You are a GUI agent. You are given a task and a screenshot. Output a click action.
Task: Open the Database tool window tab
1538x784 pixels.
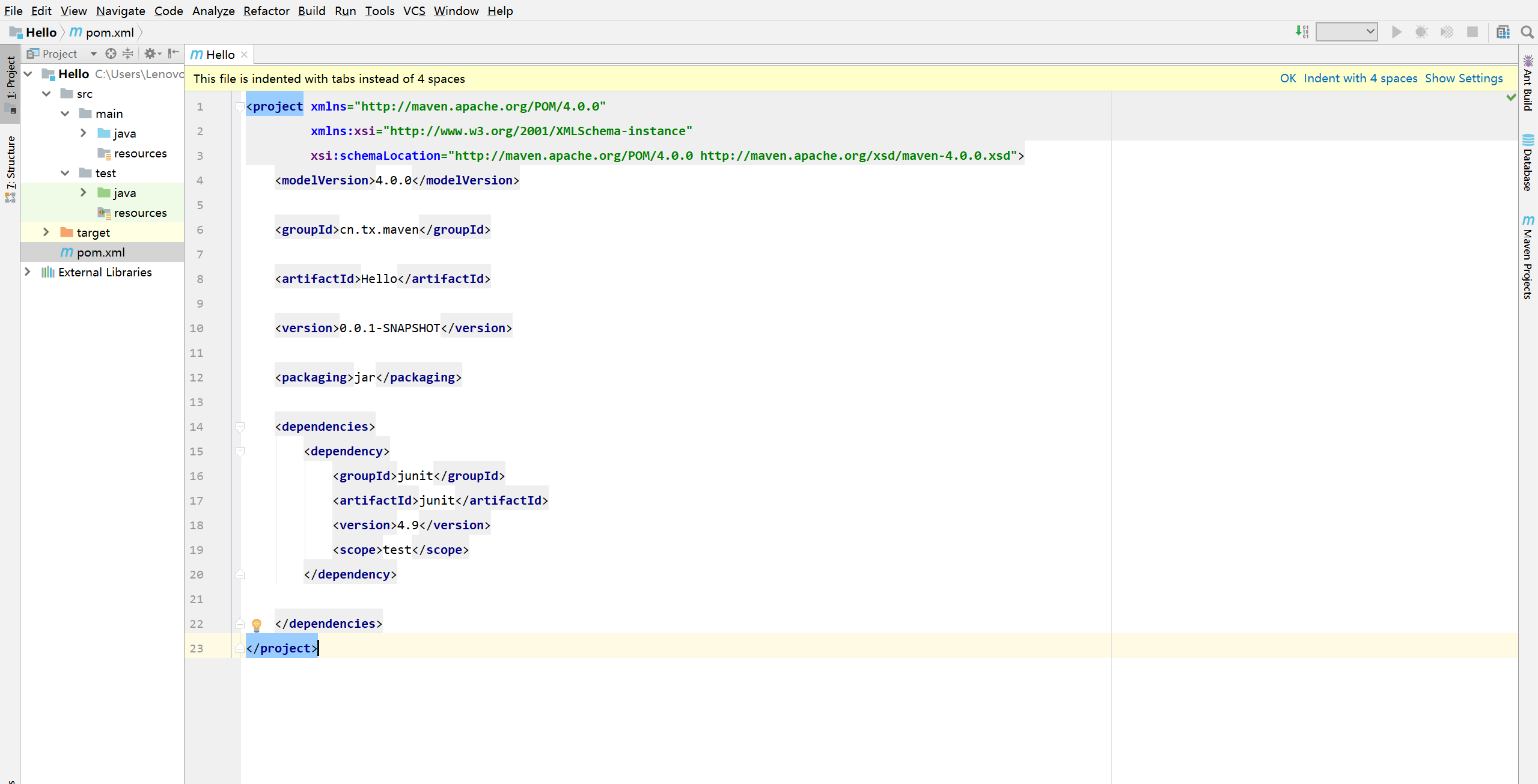1528,162
